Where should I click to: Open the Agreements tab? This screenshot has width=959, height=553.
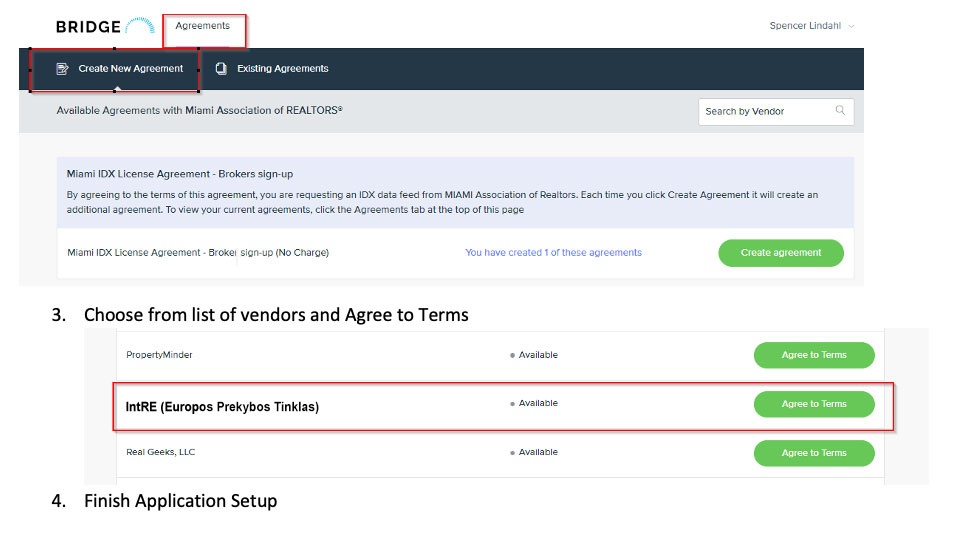(x=202, y=26)
